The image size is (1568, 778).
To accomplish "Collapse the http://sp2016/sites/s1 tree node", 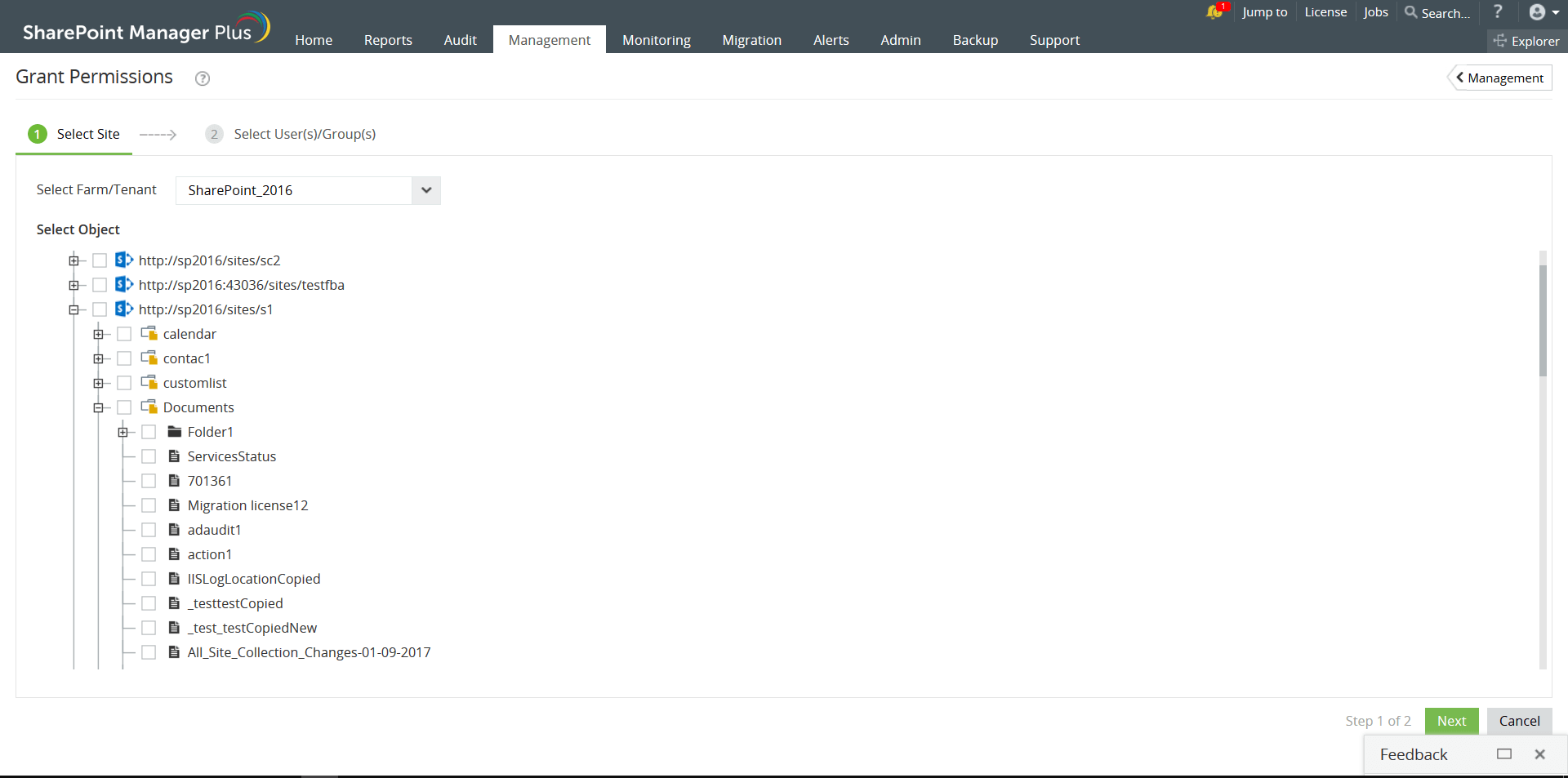I will point(74,309).
